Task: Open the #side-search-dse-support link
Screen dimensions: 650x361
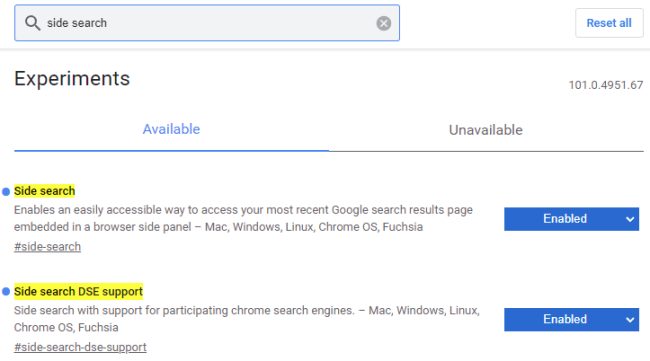Action: point(80,347)
